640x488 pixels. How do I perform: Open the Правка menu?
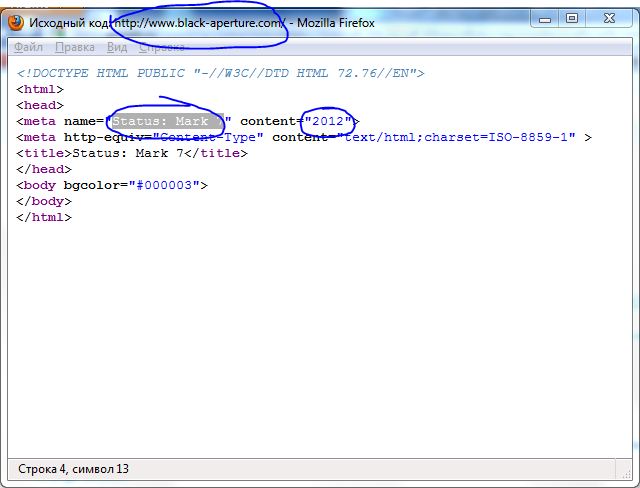pos(75,48)
